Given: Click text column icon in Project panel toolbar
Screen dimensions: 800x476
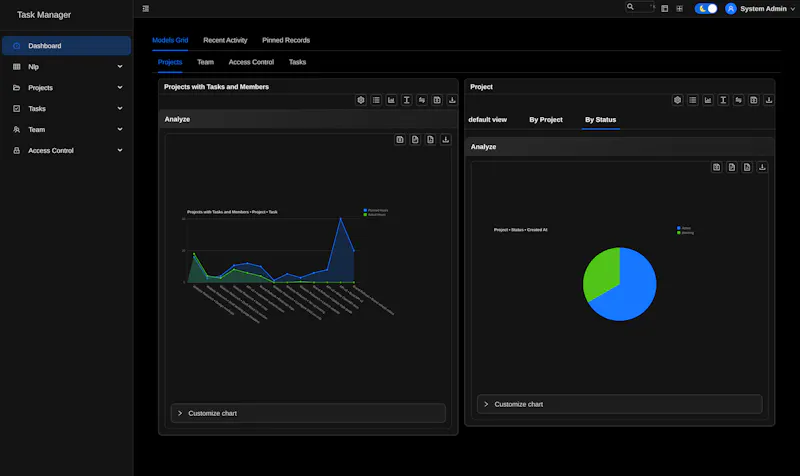Looking at the screenshot, I should 723,100.
